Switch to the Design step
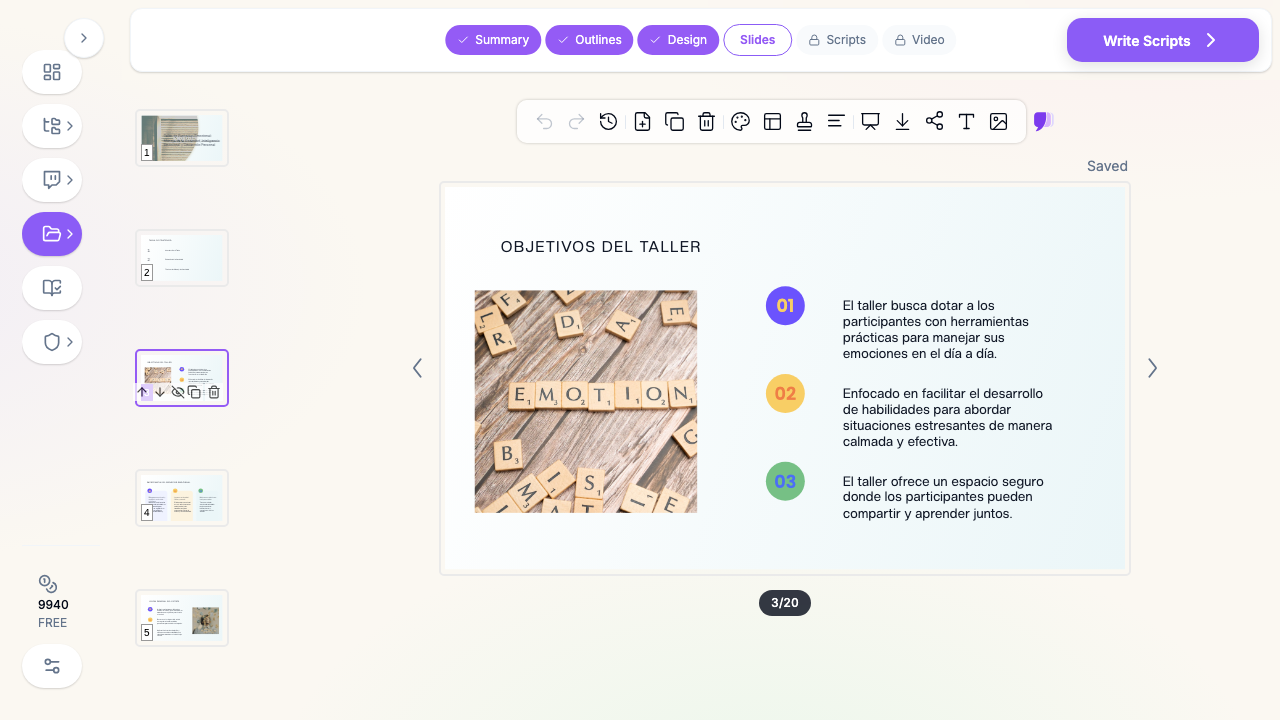The width and height of the screenshot is (1280, 720). pyautogui.click(x=678, y=40)
